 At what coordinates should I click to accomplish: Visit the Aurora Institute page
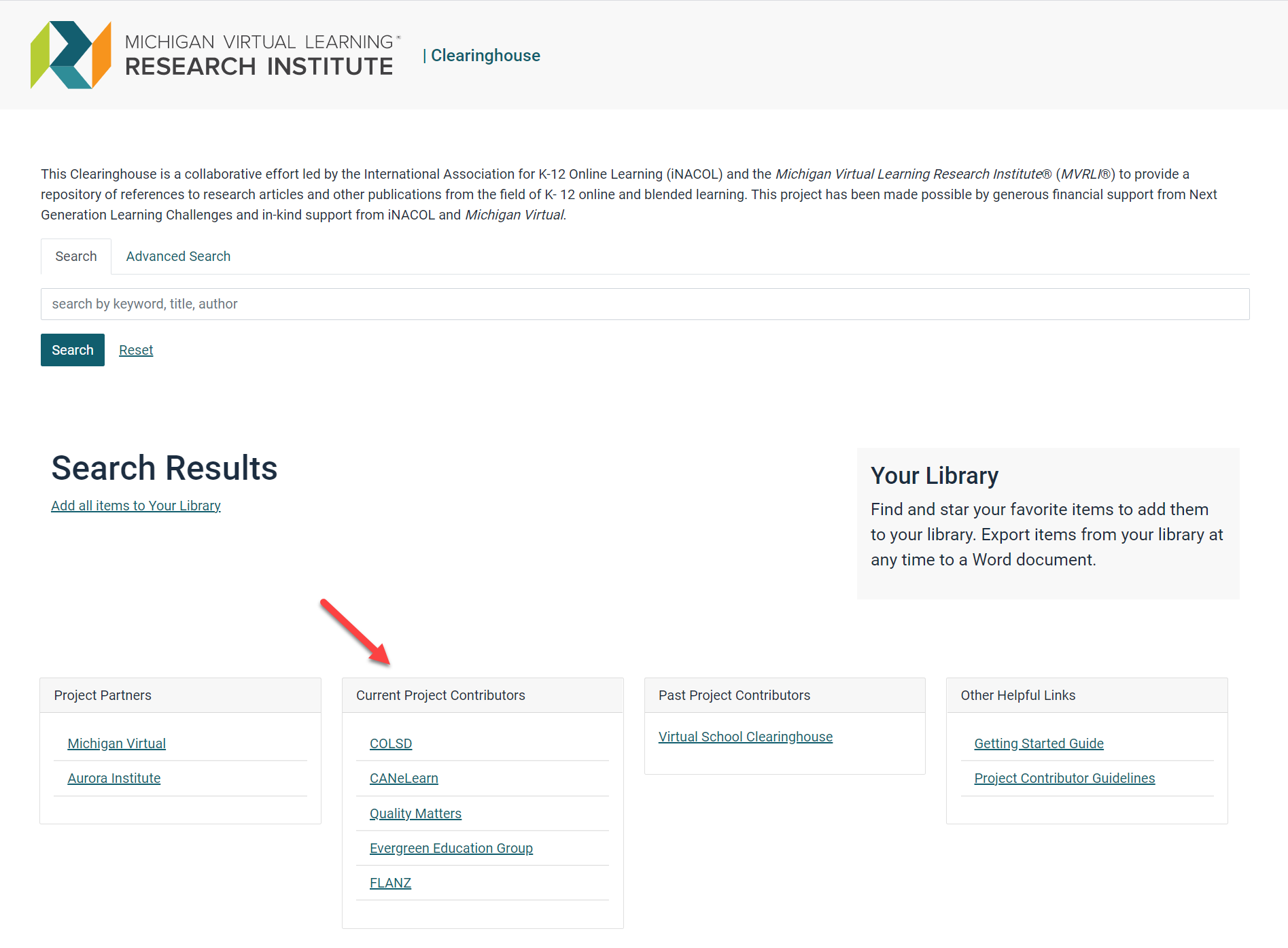coord(114,777)
